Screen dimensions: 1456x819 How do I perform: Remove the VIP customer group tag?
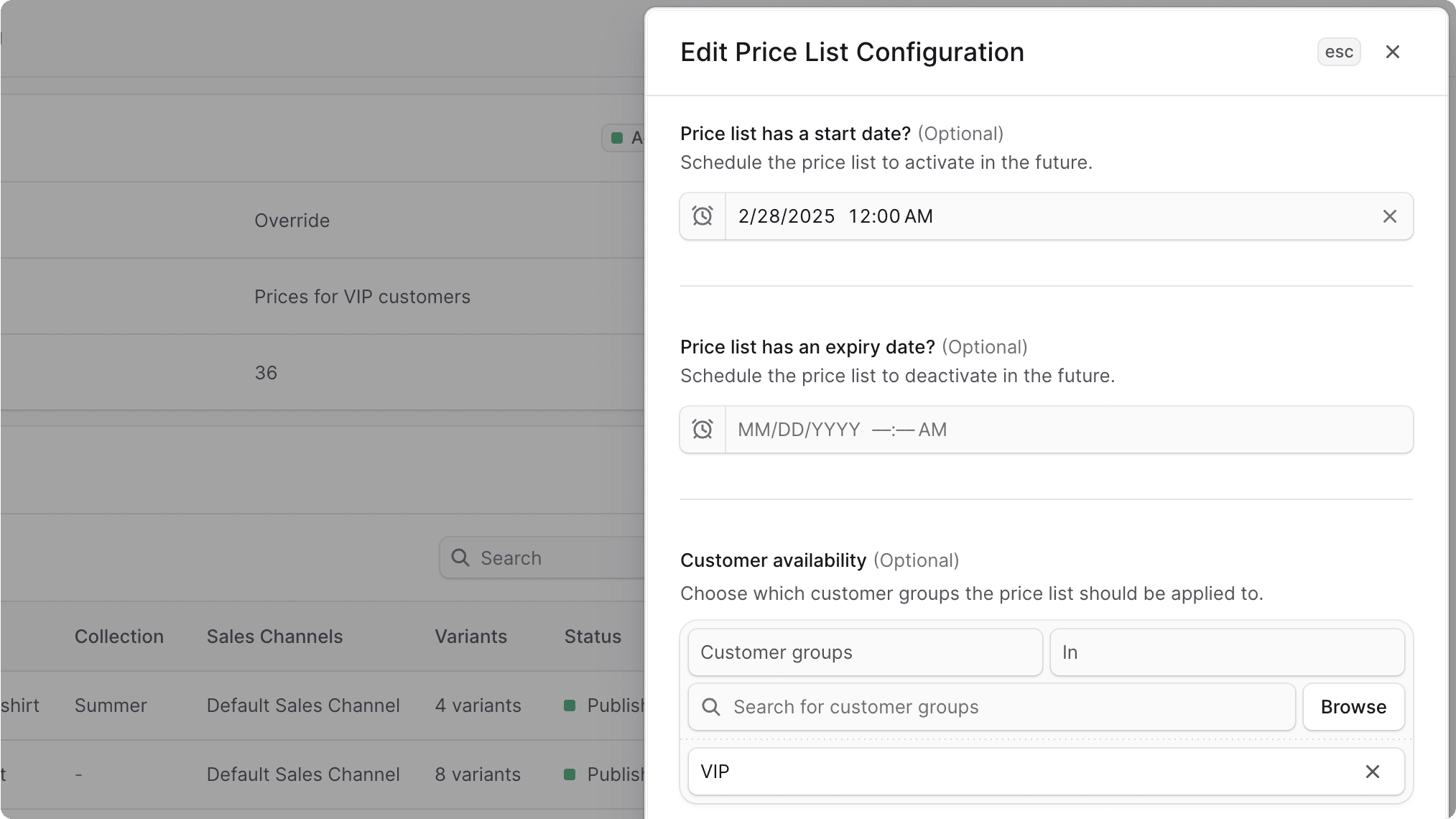coord(1373,771)
